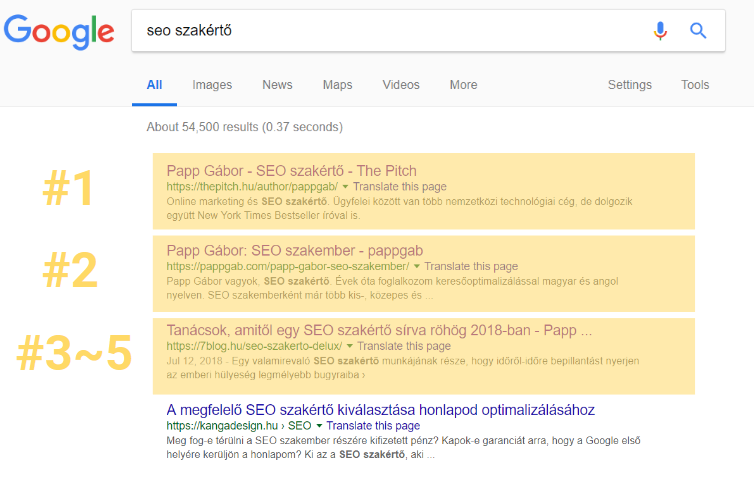Expand dropdown arrow next to kangadesign.hu URL
The image size is (754, 480).
(x=319, y=426)
